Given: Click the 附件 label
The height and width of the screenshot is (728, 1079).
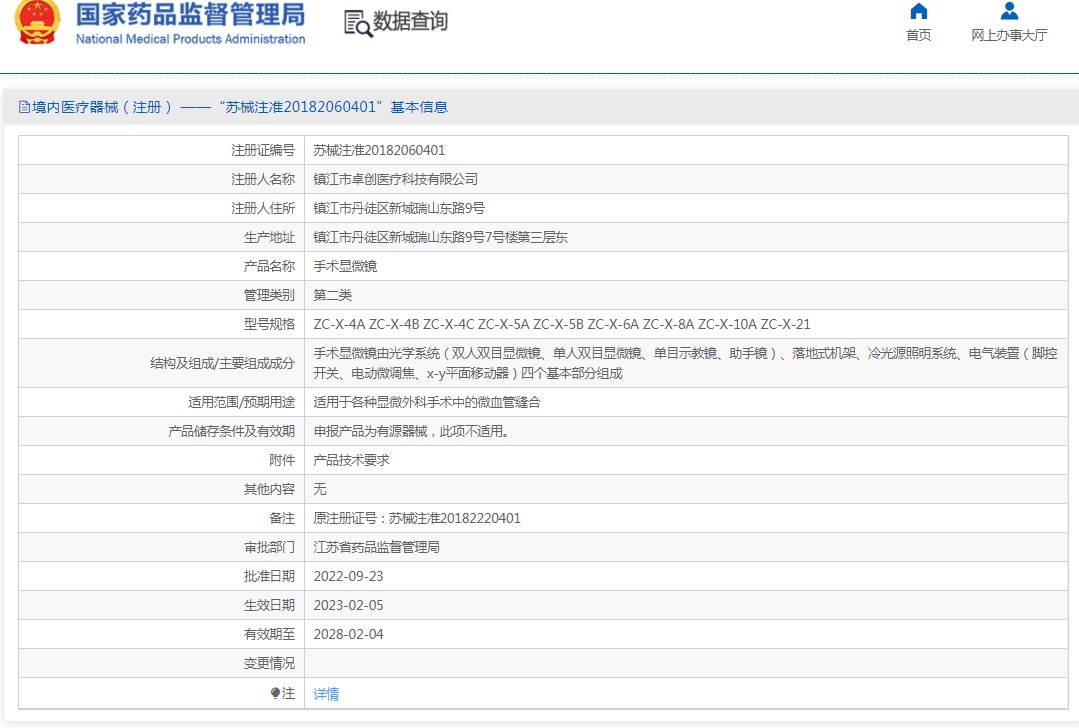Looking at the screenshot, I should tap(282, 460).
